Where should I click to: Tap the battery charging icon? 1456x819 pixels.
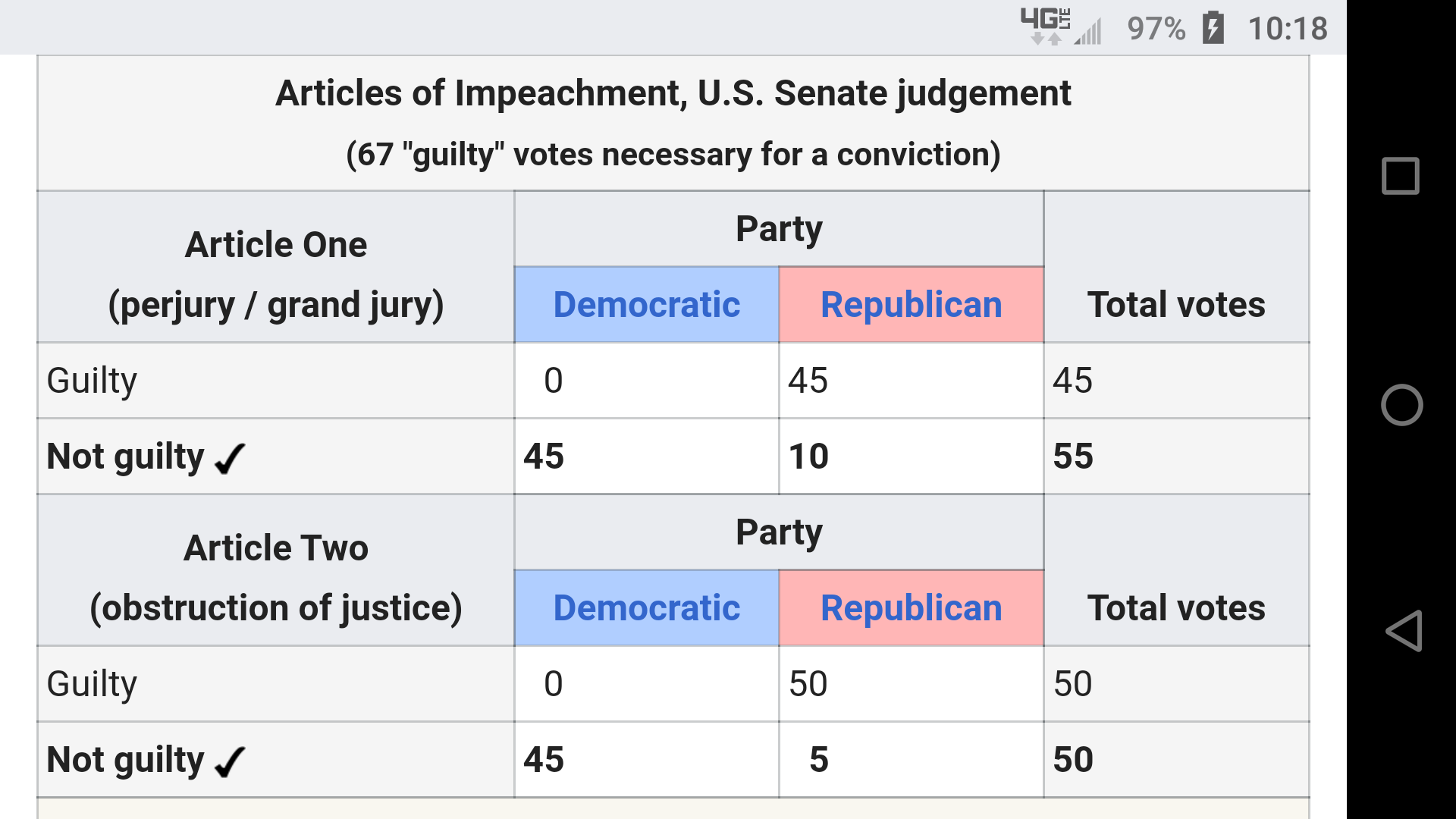click(1213, 29)
